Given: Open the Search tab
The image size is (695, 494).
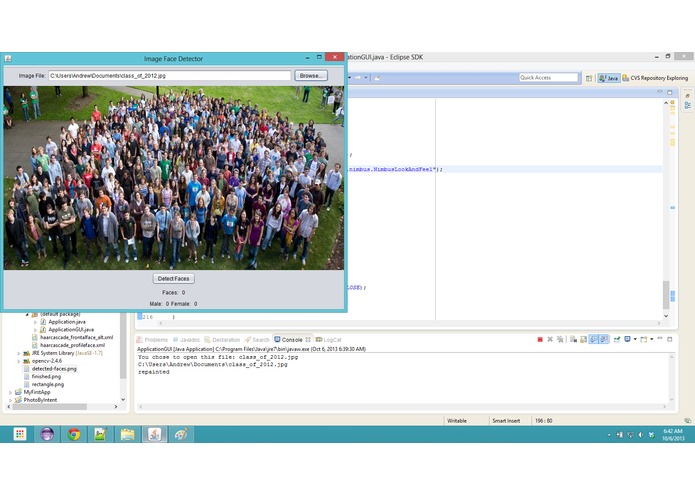Looking at the screenshot, I should pos(257,340).
